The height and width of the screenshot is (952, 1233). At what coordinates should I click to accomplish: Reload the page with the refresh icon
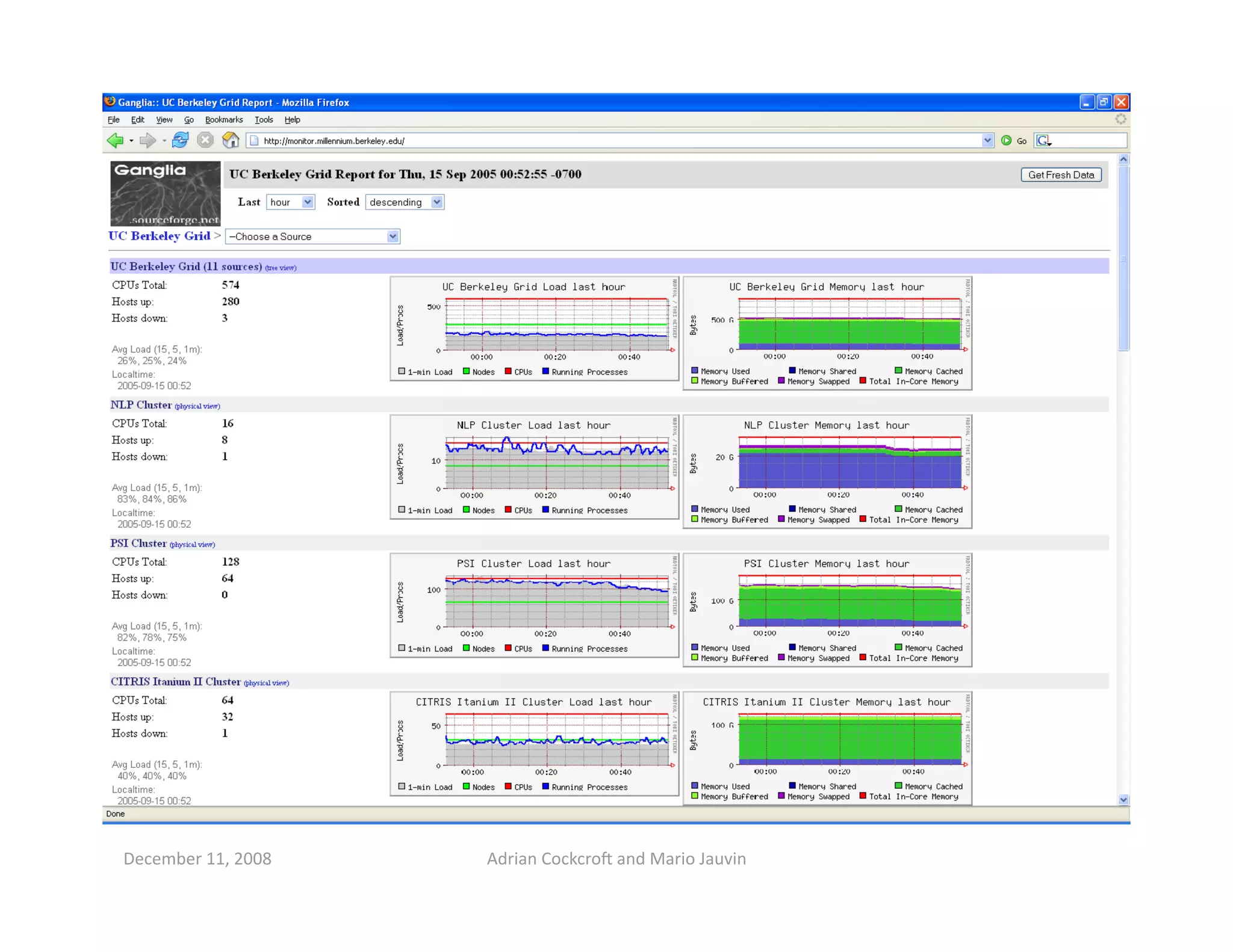click(x=179, y=140)
